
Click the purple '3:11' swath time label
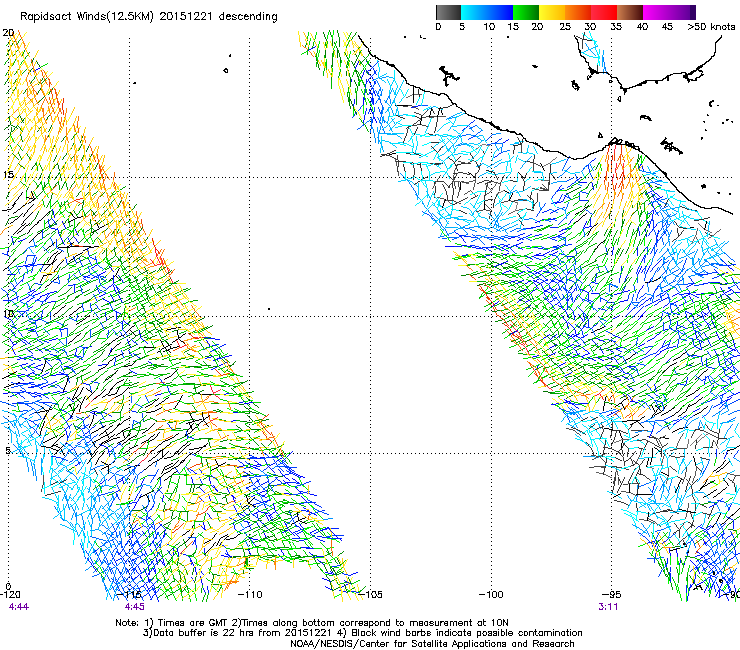[x=608, y=607]
